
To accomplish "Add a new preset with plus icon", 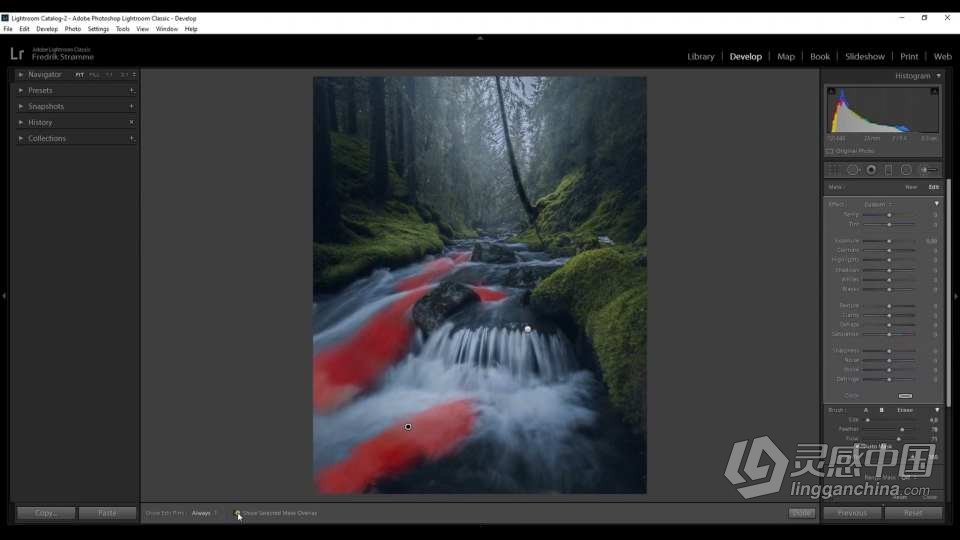I will [x=132, y=91].
